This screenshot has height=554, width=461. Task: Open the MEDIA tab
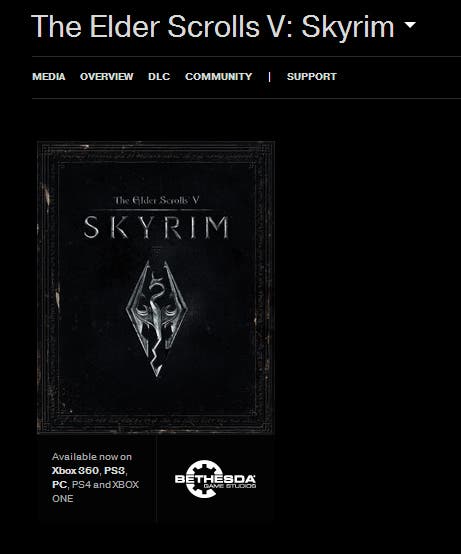(x=49, y=77)
